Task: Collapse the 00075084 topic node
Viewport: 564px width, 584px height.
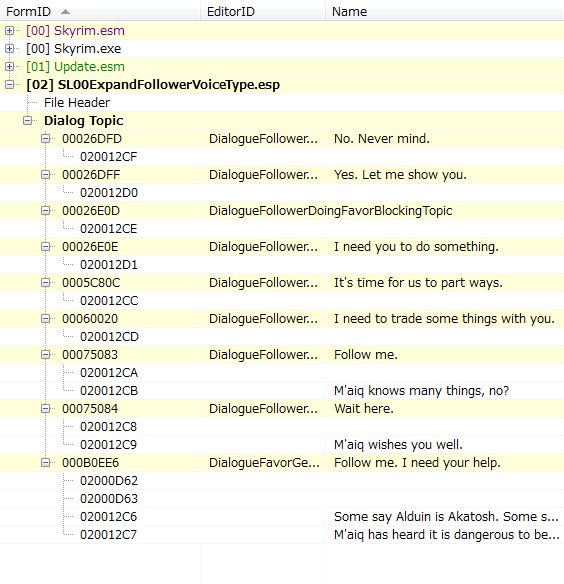Action: 45,409
